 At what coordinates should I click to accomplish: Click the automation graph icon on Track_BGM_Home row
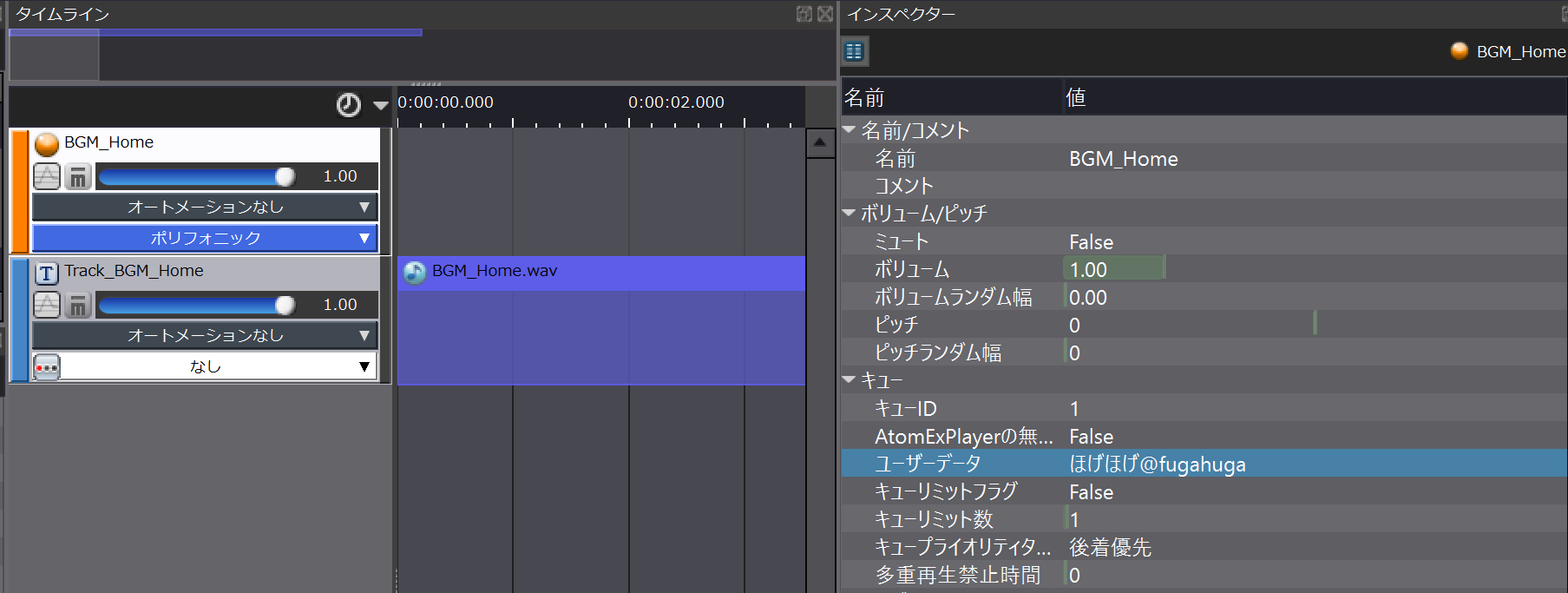[47, 305]
